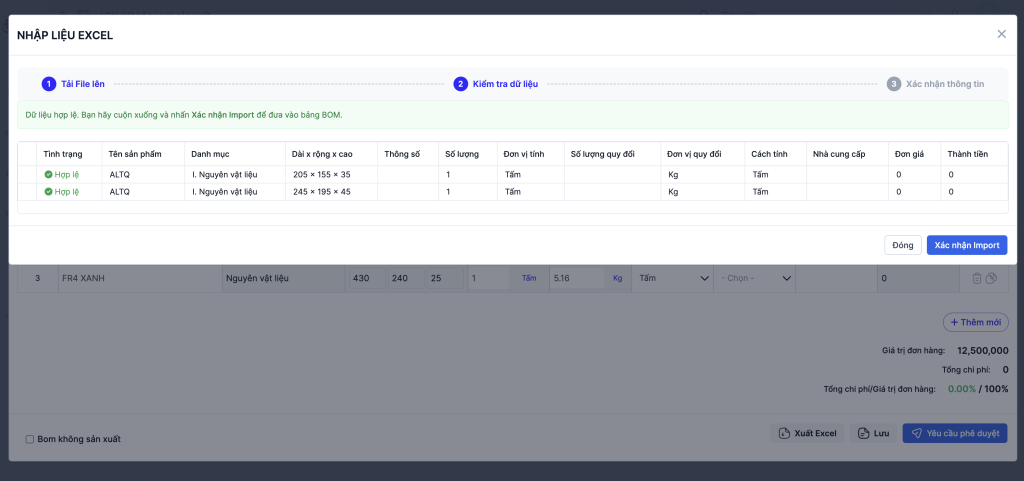Click the Đóng button
Image resolution: width=1024 pixels, height=481 pixels.
903,245
